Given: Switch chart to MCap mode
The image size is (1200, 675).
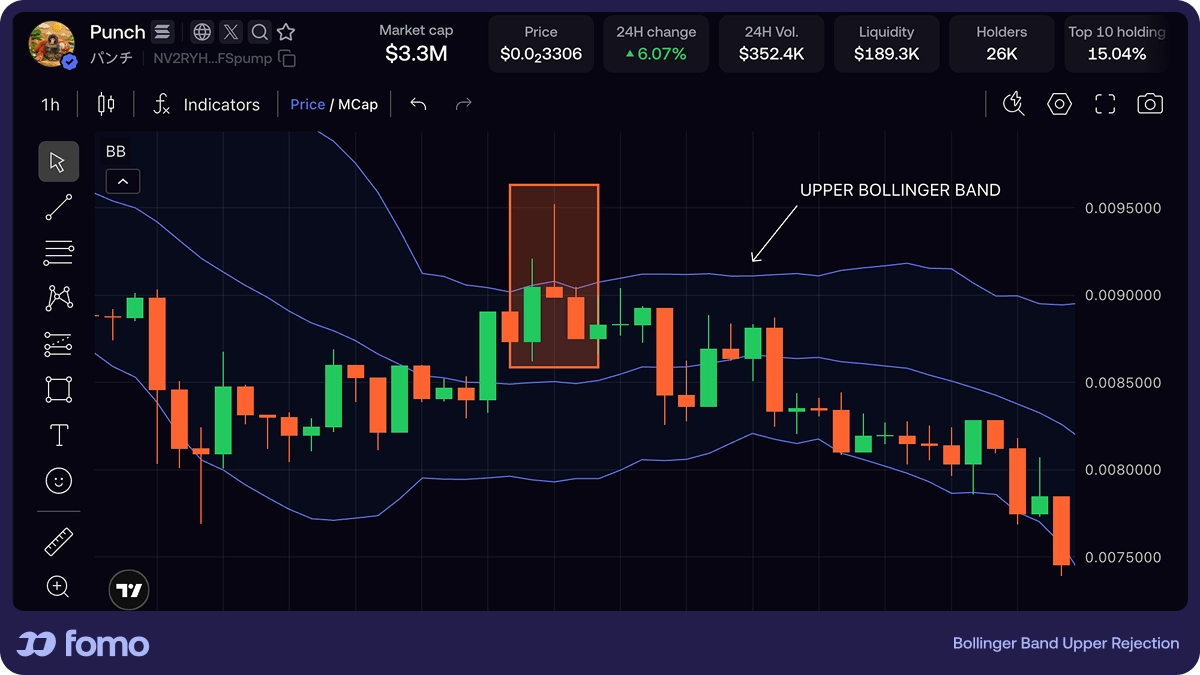Looking at the screenshot, I should point(358,104).
